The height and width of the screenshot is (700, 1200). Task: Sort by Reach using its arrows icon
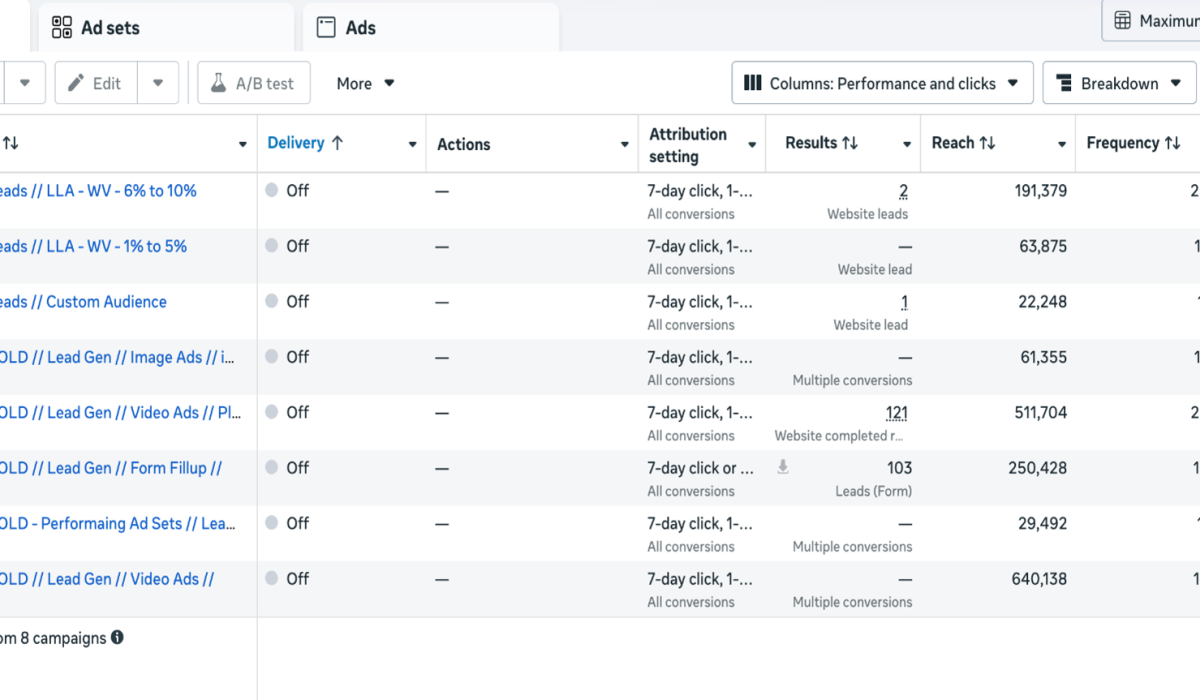987,143
